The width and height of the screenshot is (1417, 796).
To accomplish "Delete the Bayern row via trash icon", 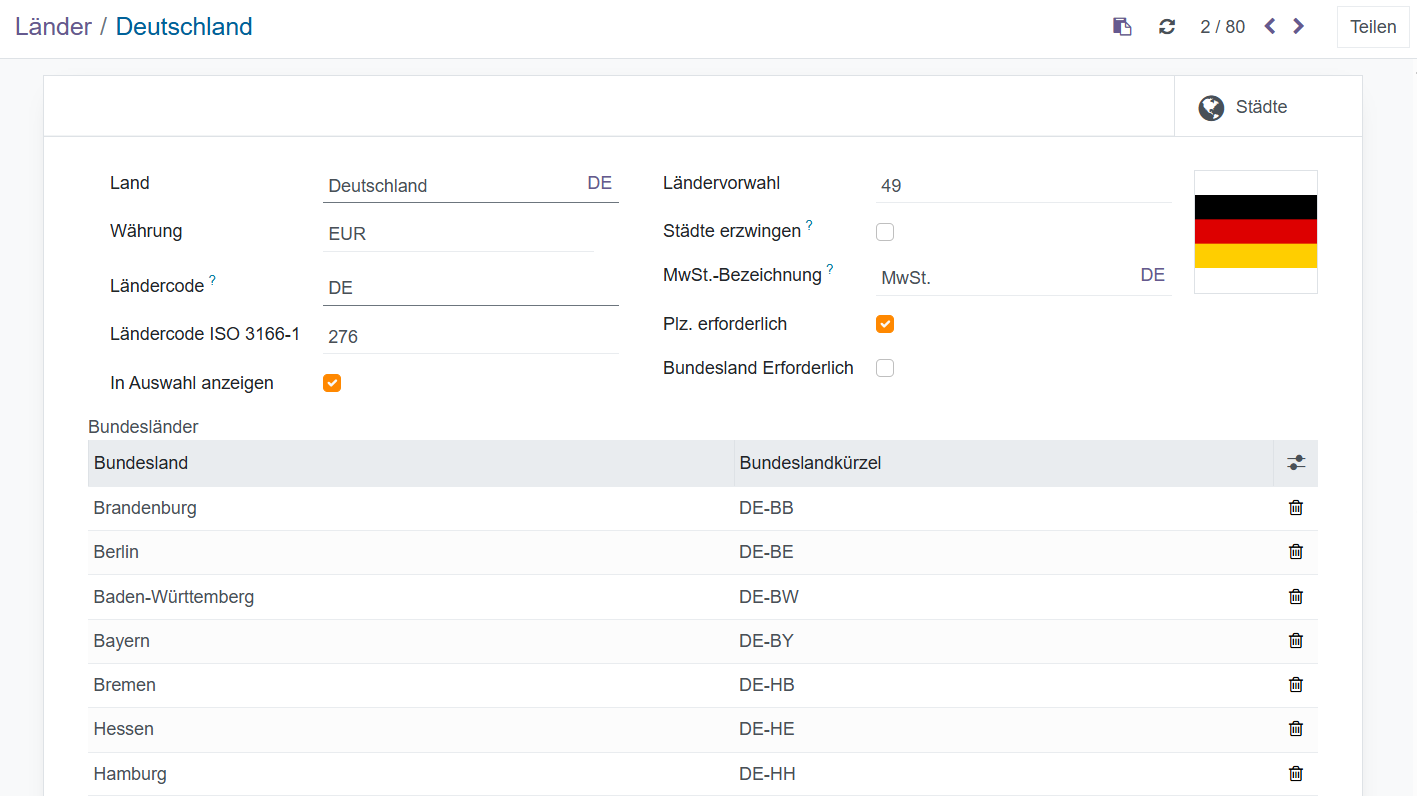I will click(x=1296, y=641).
